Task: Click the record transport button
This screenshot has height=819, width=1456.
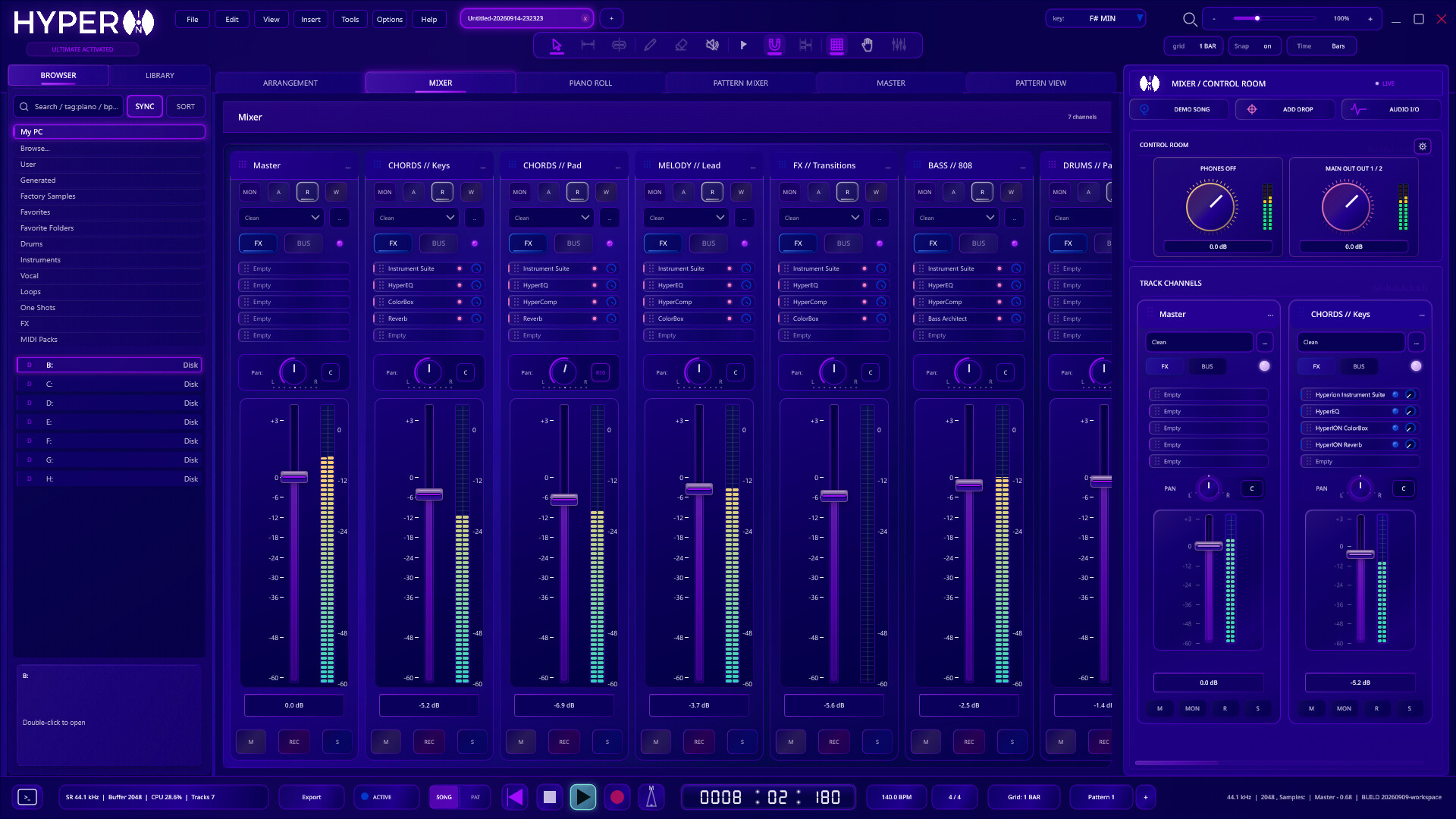Action: pos(617,797)
